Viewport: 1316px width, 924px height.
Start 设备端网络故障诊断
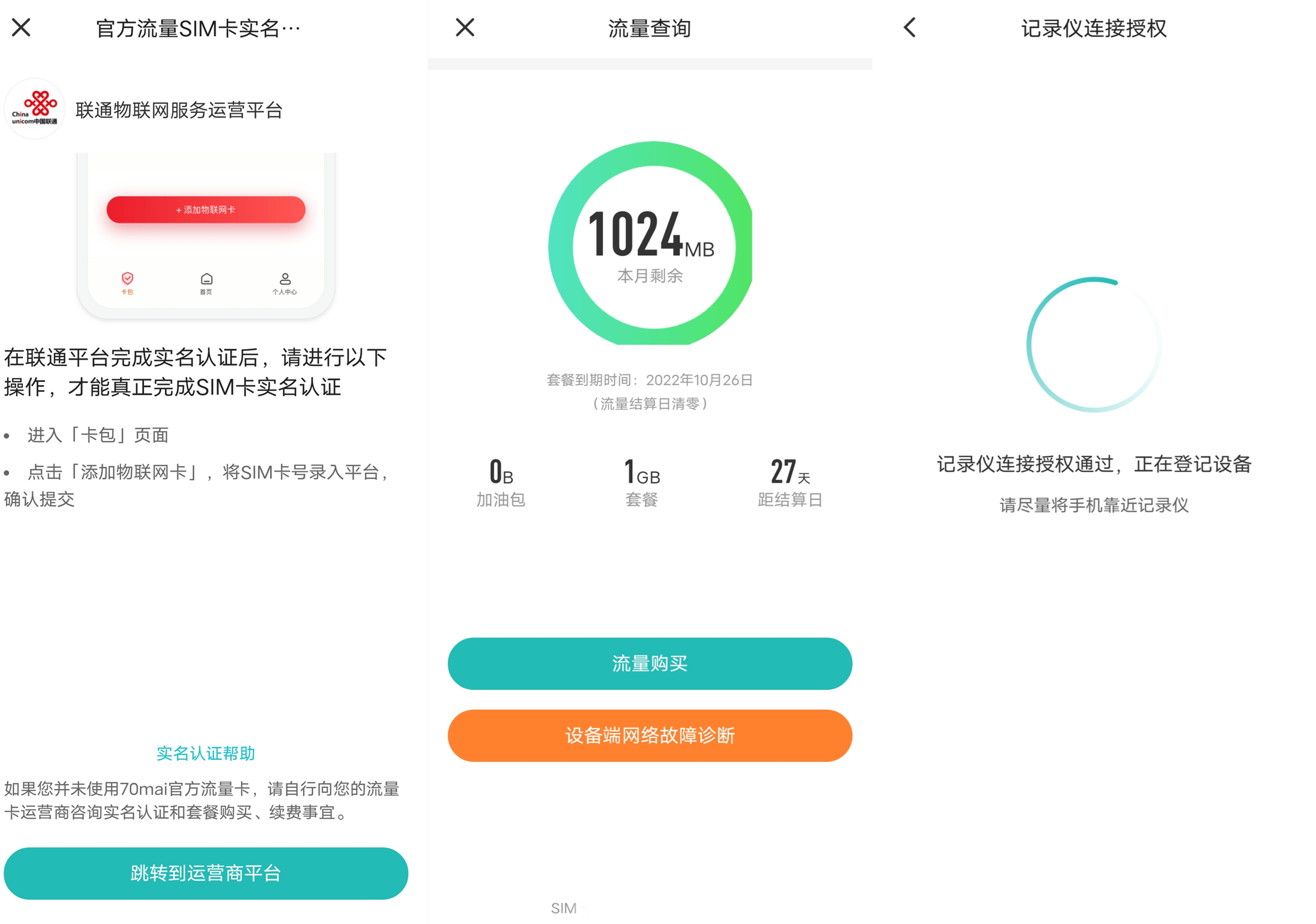coord(649,735)
